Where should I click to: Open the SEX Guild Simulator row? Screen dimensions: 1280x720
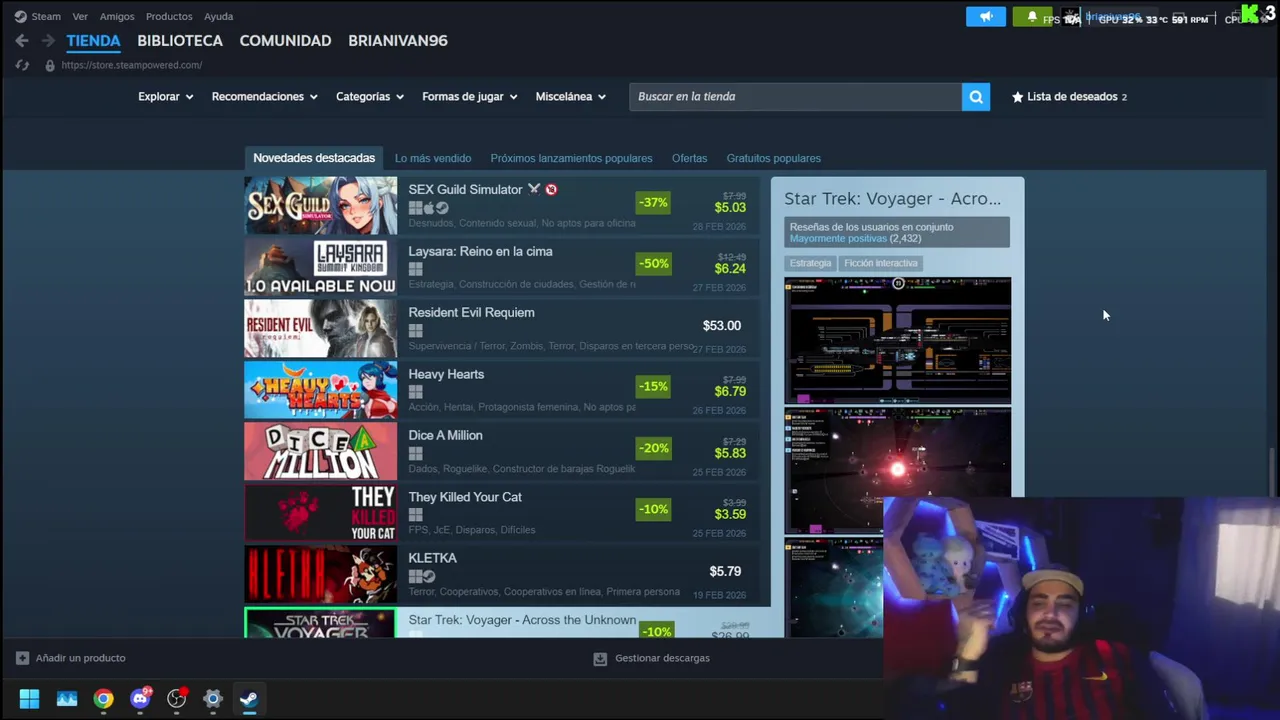(501, 206)
